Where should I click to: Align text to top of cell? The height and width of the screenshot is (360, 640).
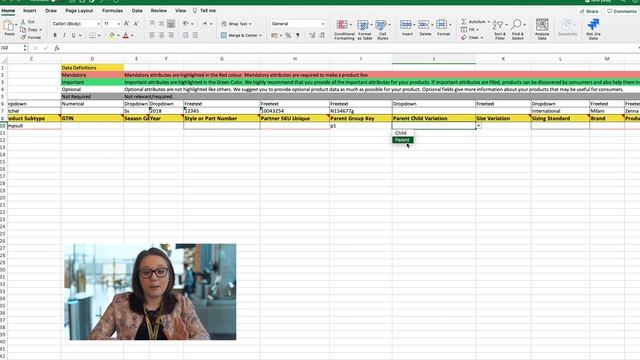point(152,24)
